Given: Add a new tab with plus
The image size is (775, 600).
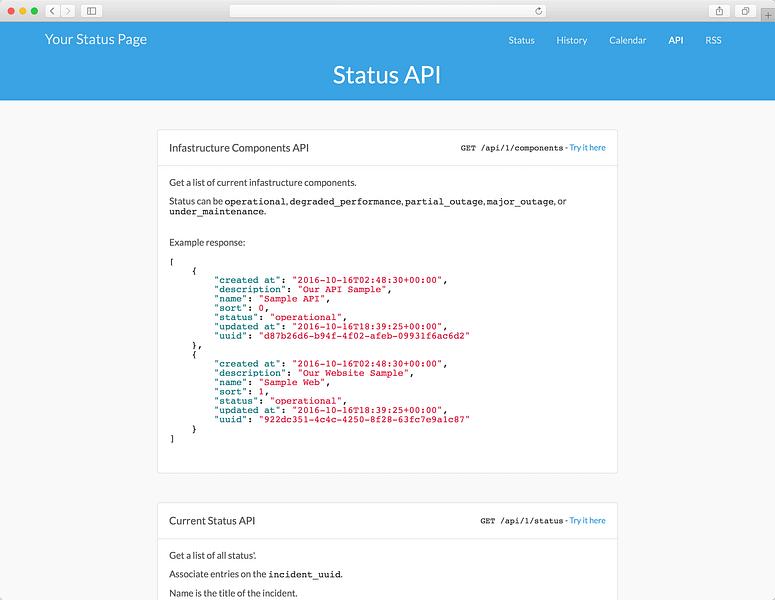Looking at the screenshot, I should click(x=768, y=15).
